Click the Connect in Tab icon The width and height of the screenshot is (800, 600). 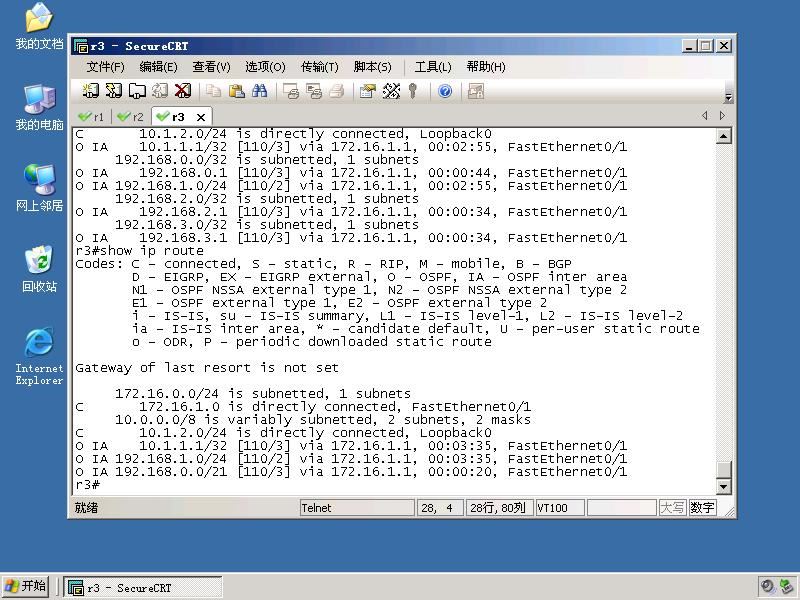point(137,91)
